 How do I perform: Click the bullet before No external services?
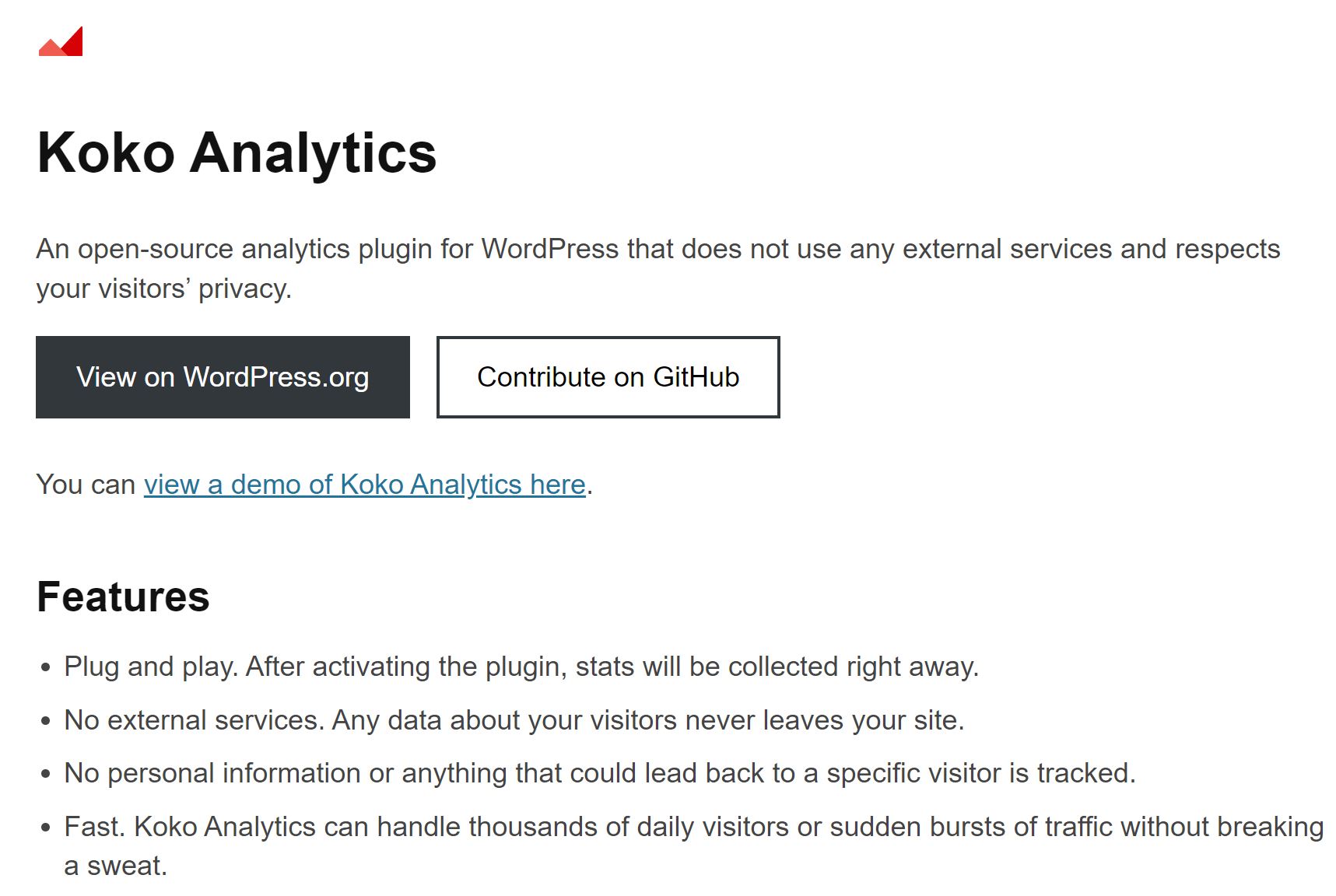click(46, 721)
